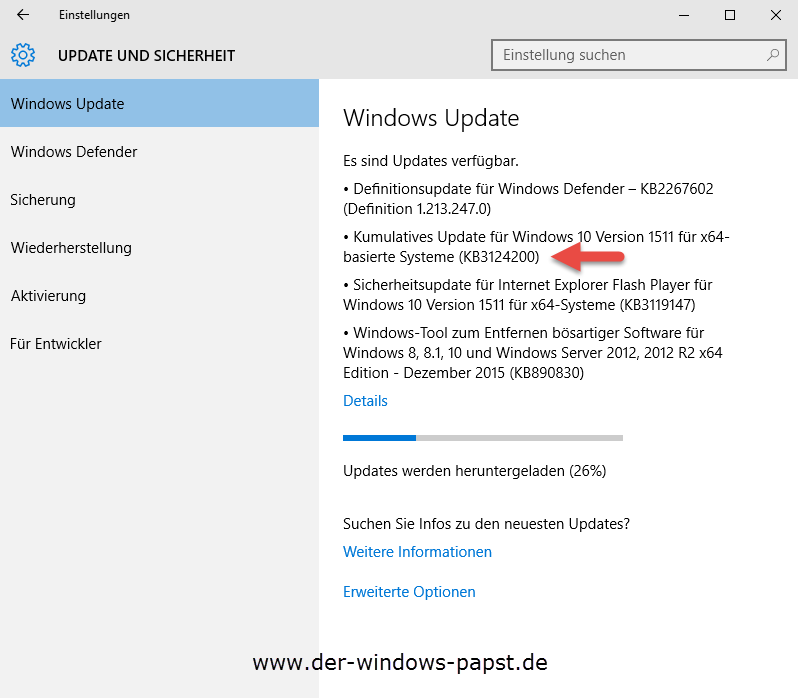
Task: Click the back arrow in the title bar
Action: pyautogui.click(x=23, y=15)
